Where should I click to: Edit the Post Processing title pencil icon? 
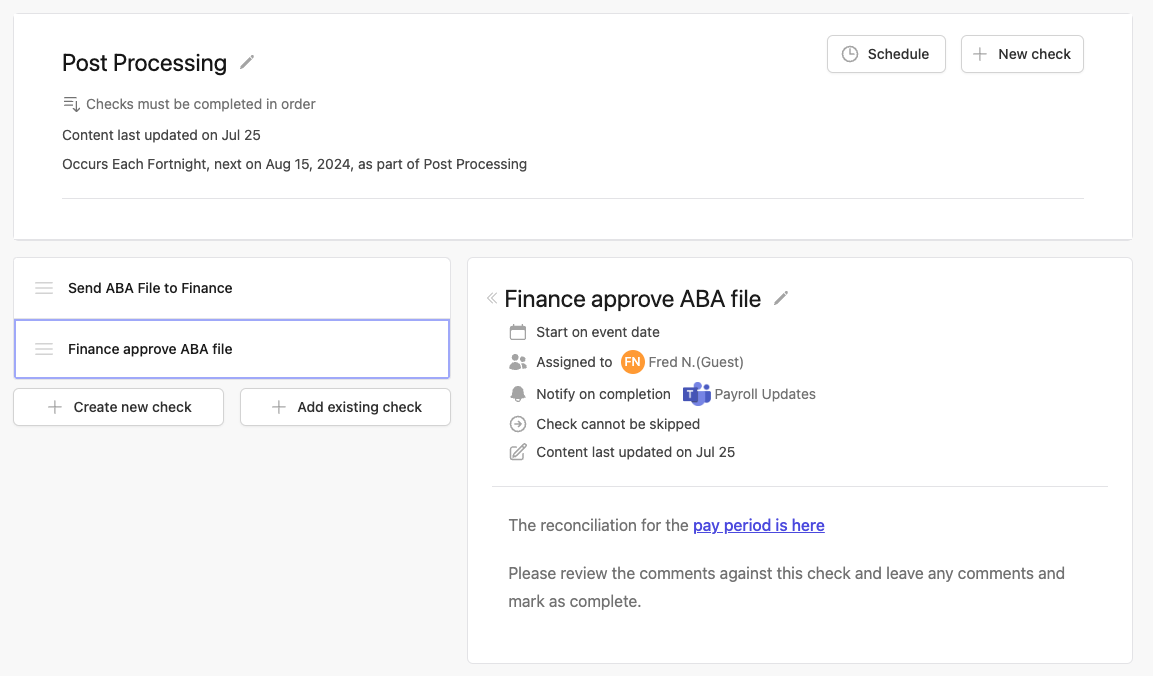tap(247, 63)
